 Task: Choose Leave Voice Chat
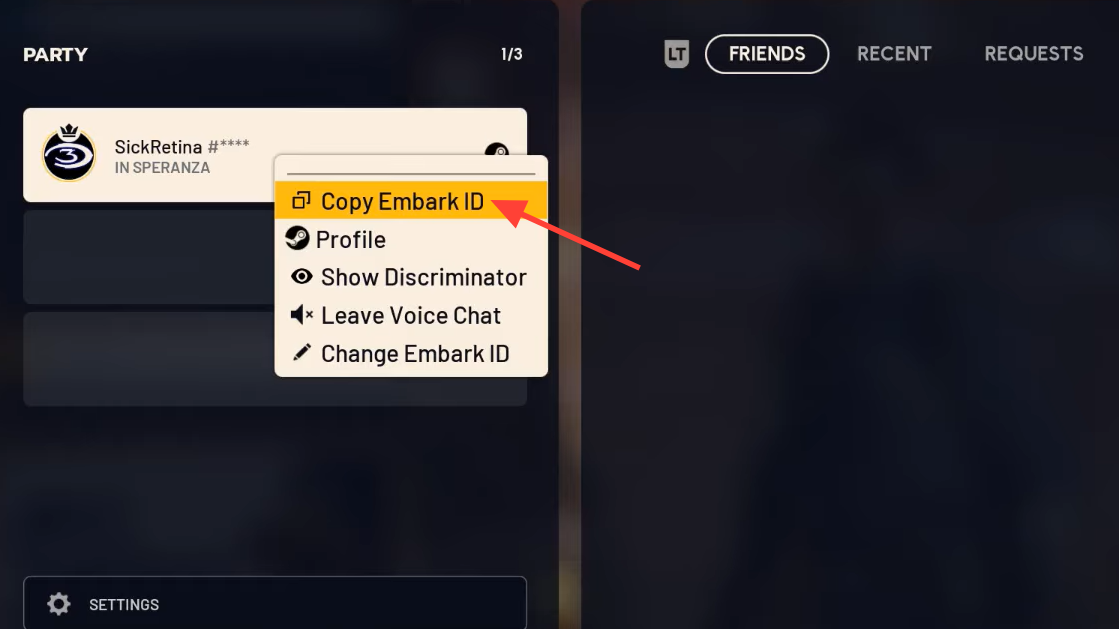click(x=411, y=315)
